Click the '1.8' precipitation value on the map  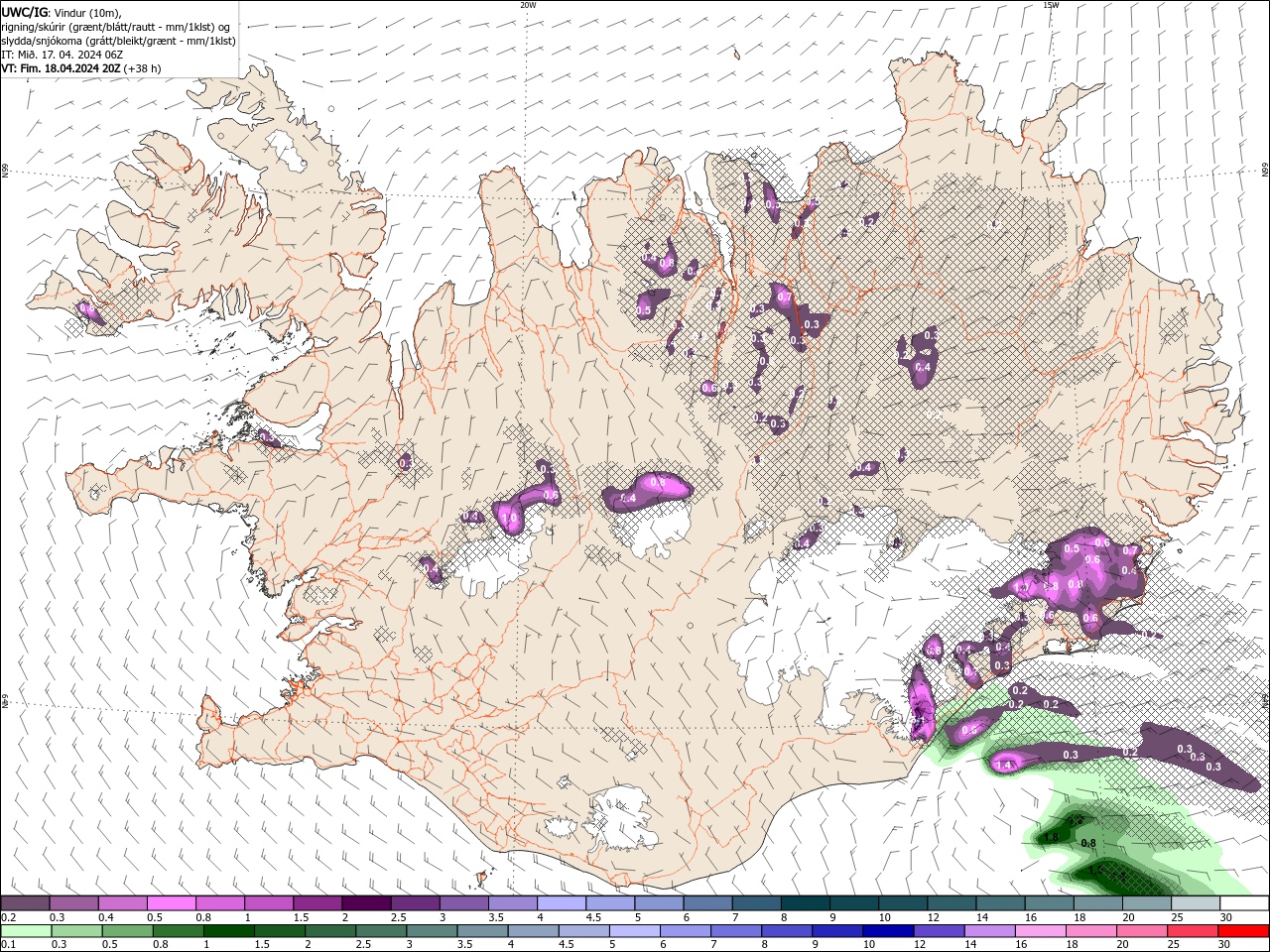(1052, 838)
